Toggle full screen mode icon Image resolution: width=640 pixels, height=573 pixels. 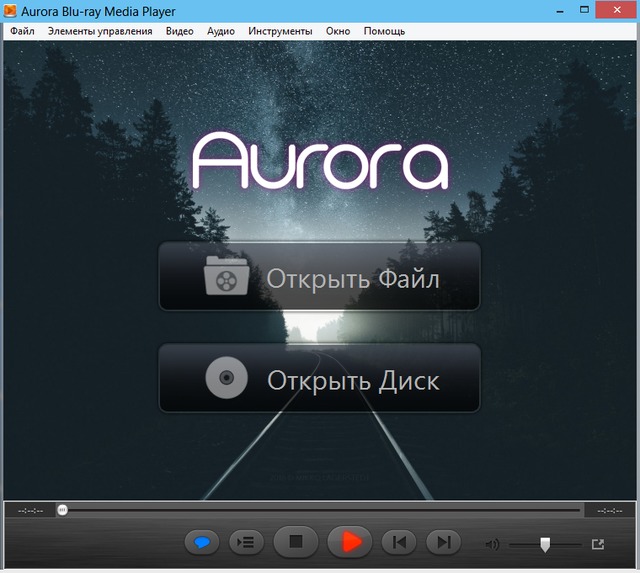click(598, 544)
